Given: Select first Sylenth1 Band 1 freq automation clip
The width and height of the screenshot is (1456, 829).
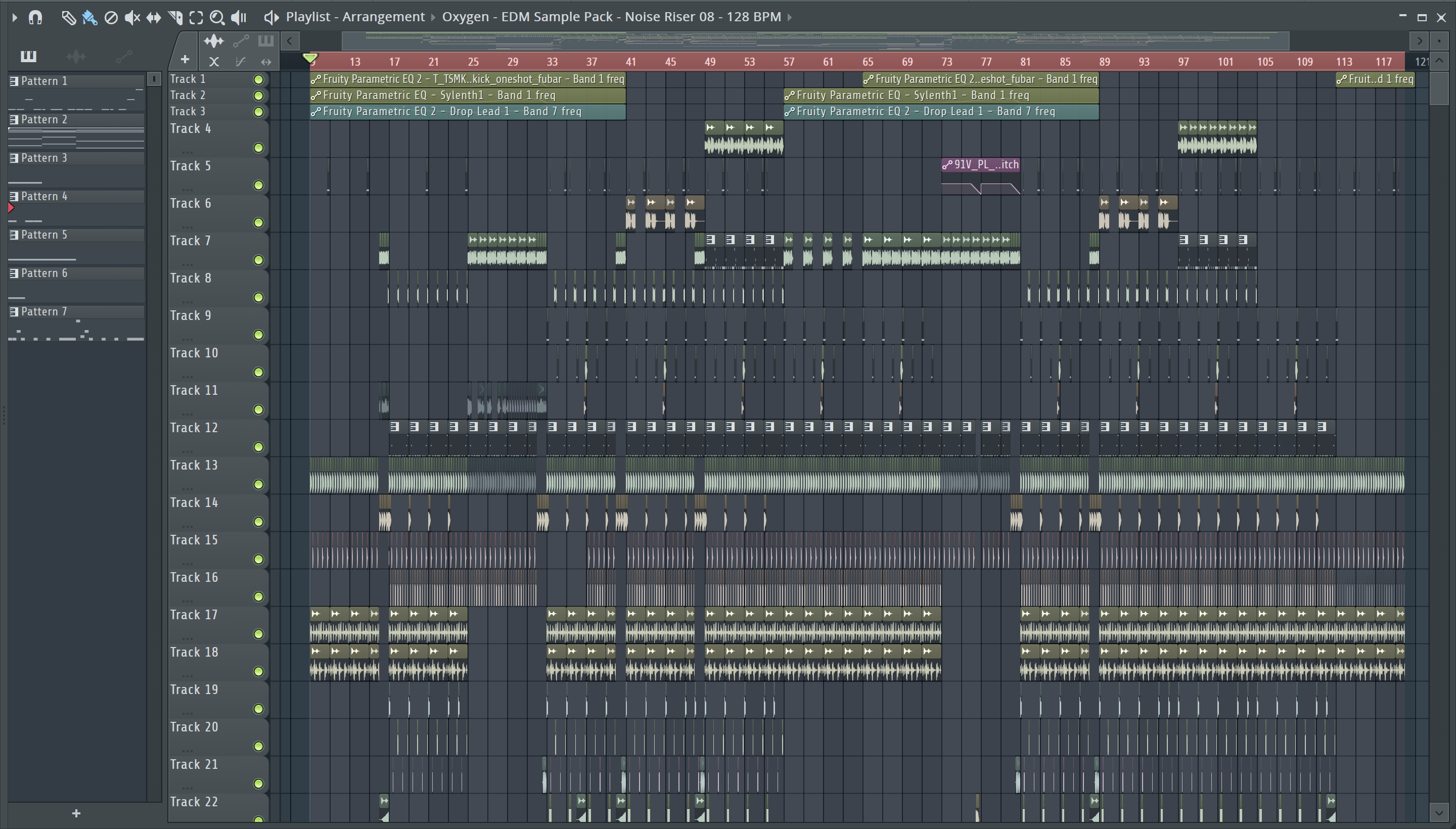Looking at the screenshot, I should pyautogui.click(x=468, y=96).
